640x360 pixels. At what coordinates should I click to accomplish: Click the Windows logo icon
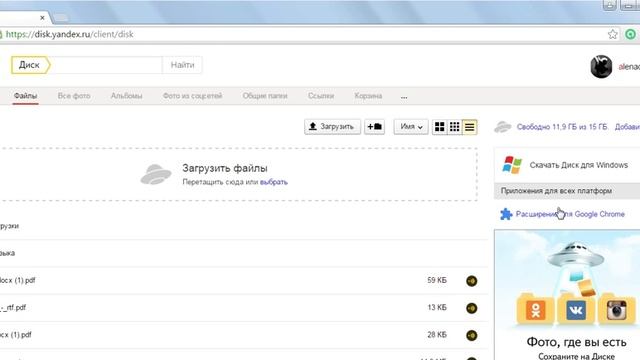[x=512, y=165]
